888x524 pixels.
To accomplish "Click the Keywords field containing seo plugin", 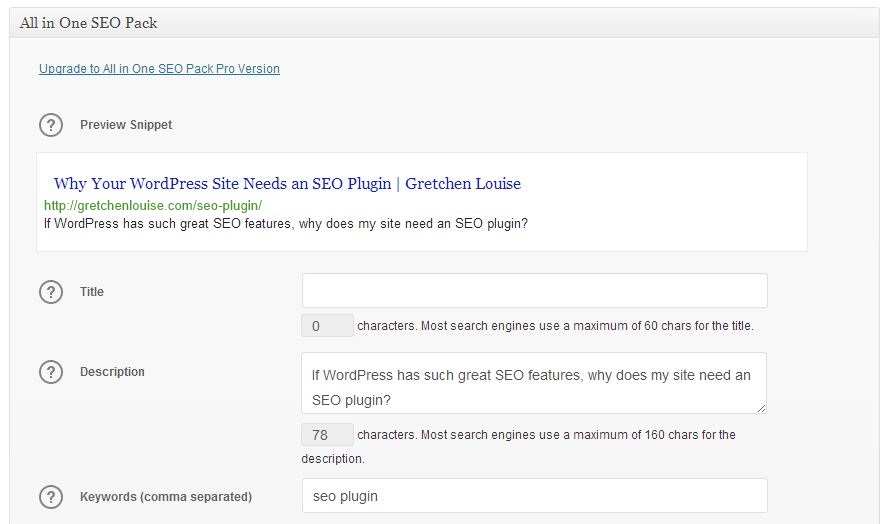I will click(x=535, y=496).
